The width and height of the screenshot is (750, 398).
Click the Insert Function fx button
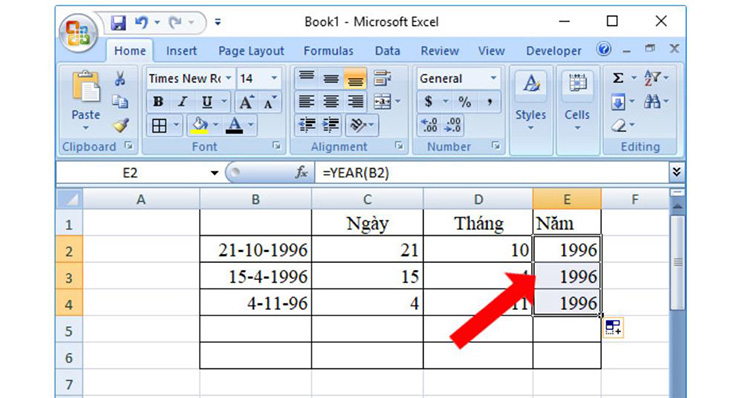tap(301, 172)
